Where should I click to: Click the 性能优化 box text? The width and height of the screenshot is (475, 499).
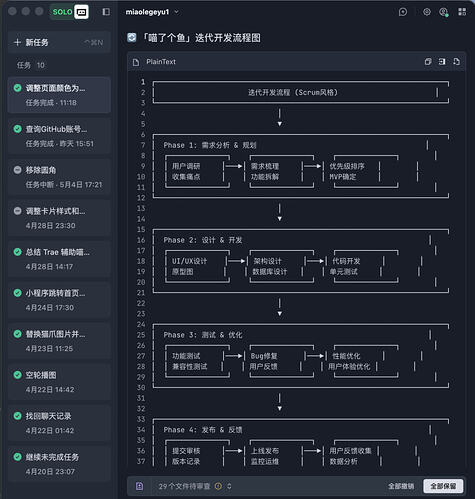(x=346, y=356)
